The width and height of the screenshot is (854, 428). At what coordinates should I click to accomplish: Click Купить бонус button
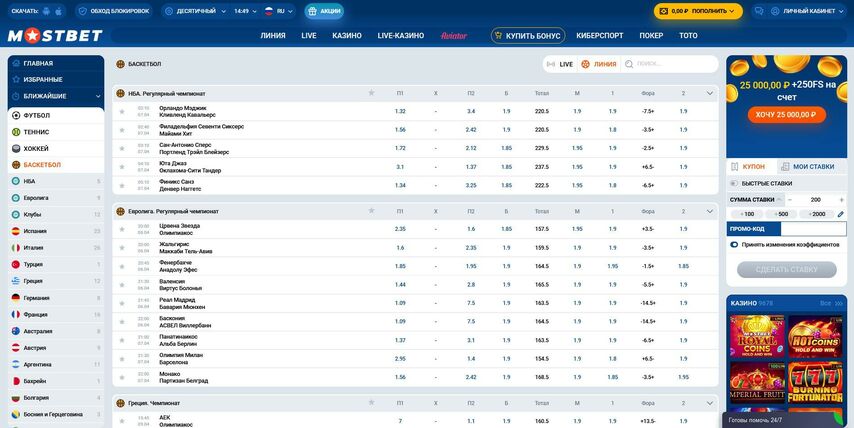pyautogui.click(x=528, y=35)
